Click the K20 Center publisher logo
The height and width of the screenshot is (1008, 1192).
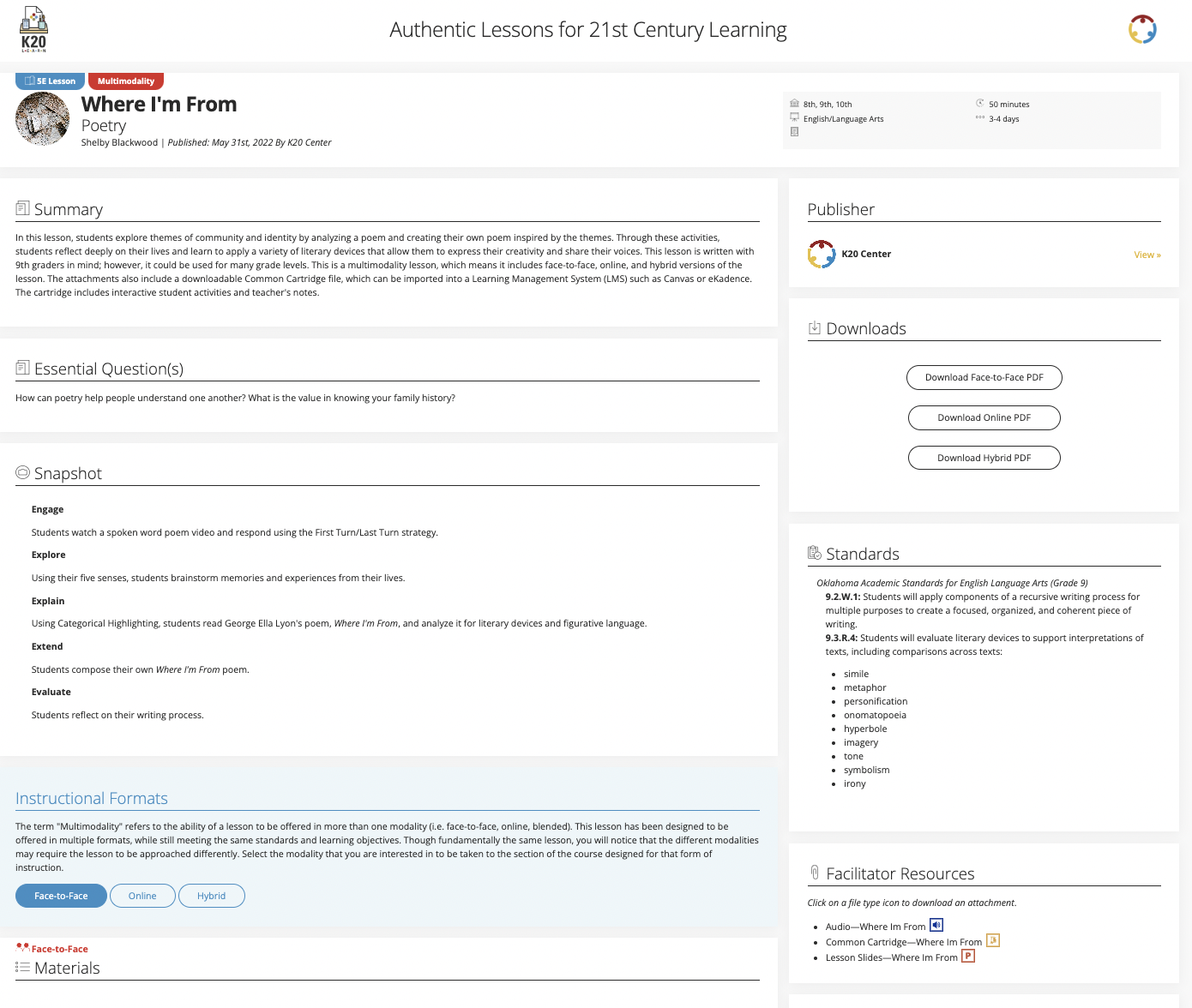click(822, 254)
